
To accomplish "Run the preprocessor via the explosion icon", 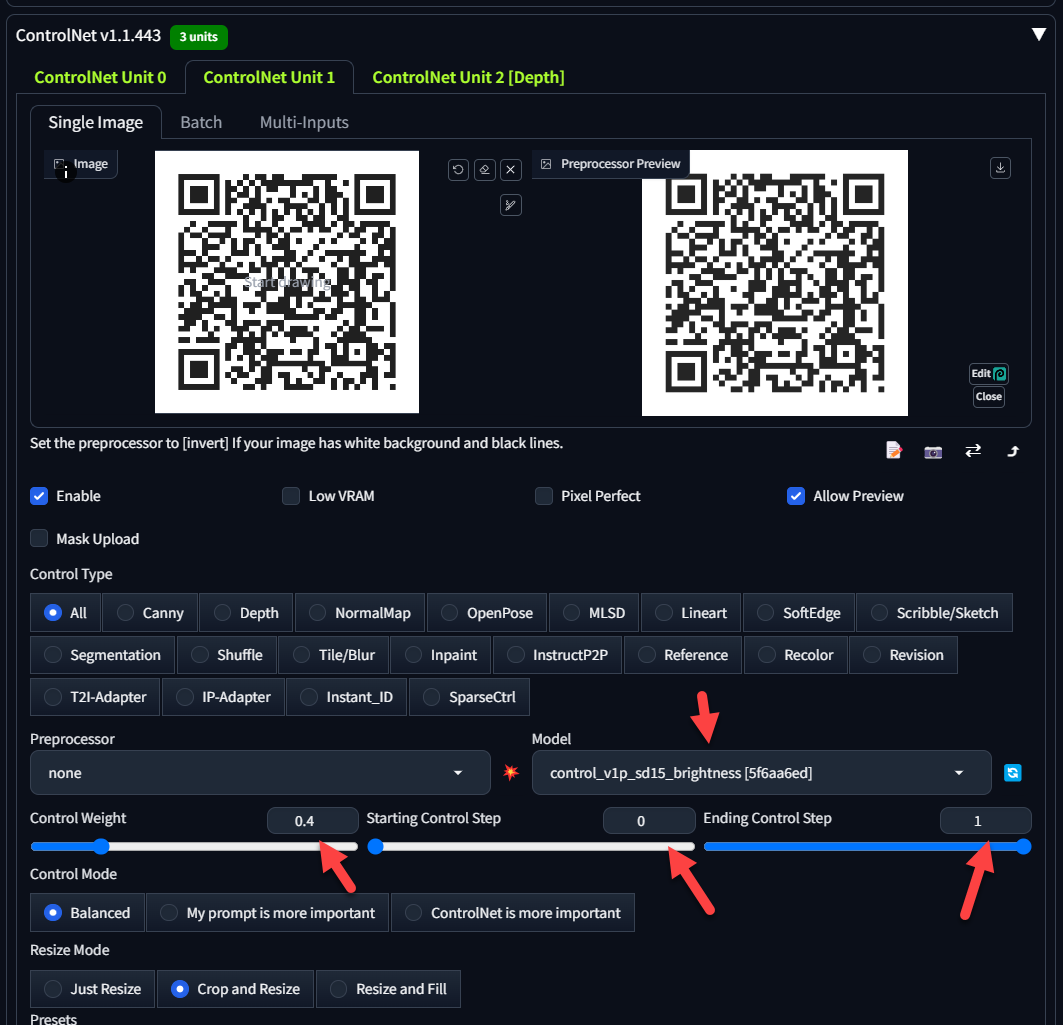I will pyautogui.click(x=510, y=772).
